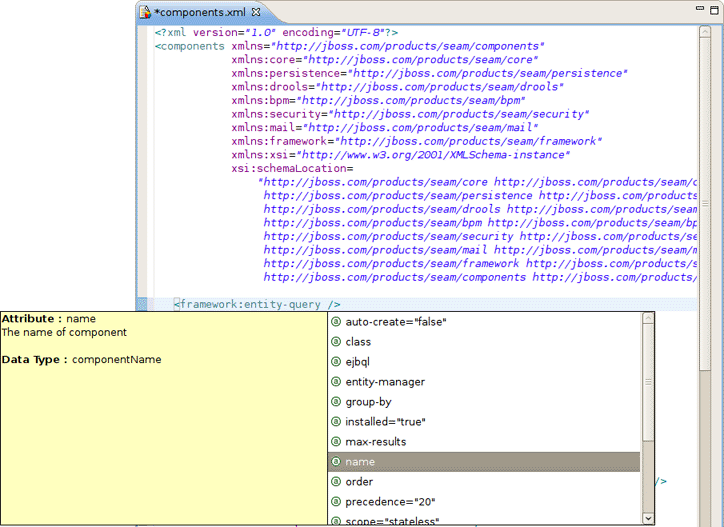
Task: Click the attribute icon beside ejbql
Action: pyautogui.click(x=336, y=362)
